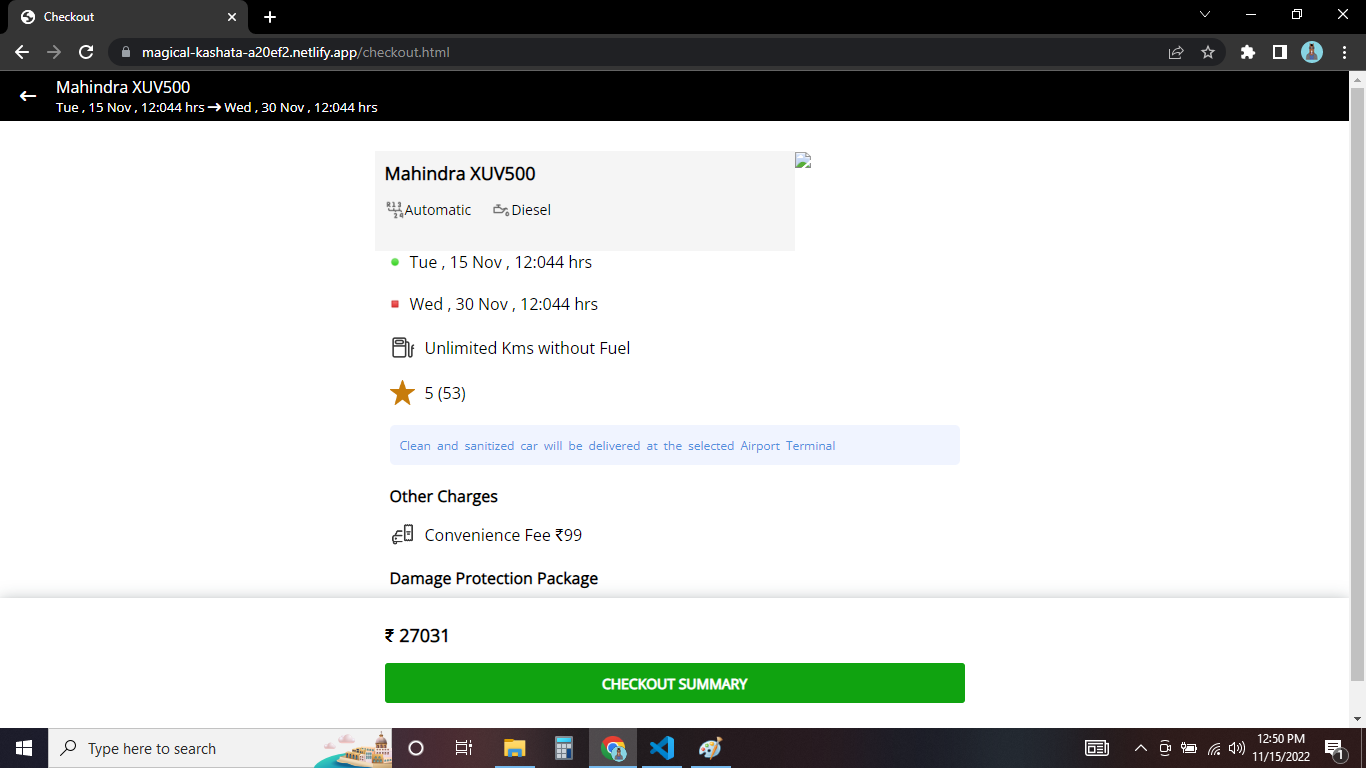Open the Chrome extensions puzzle icon
The image size is (1366, 768).
click(x=1247, y=52)
